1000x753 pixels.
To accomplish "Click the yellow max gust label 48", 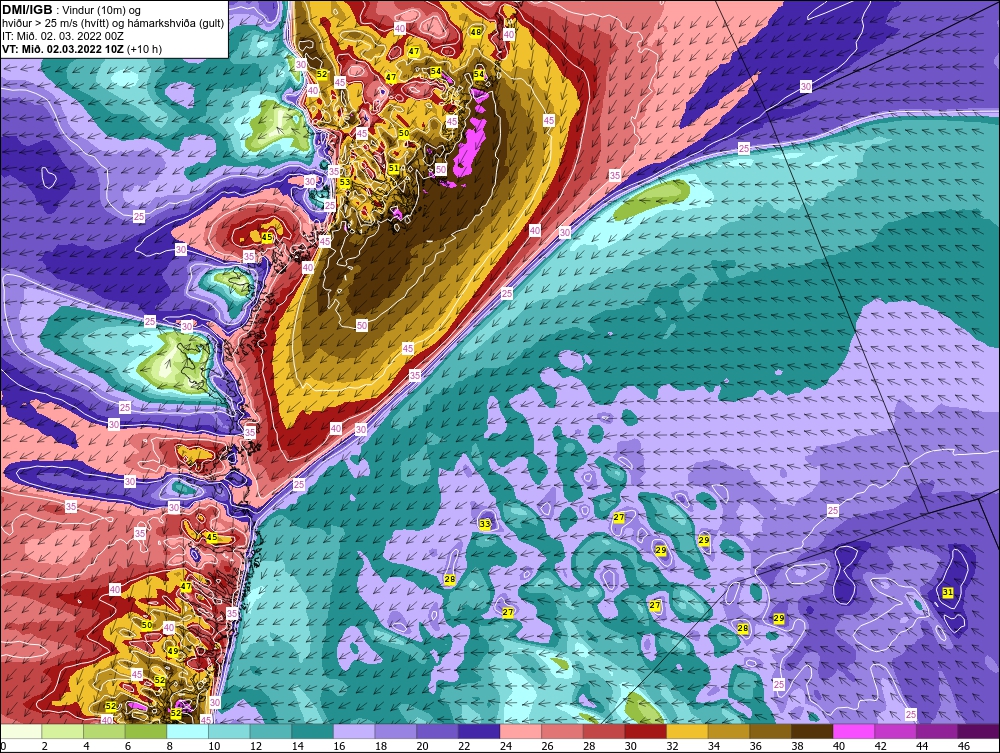I will (x=476, y=32).
